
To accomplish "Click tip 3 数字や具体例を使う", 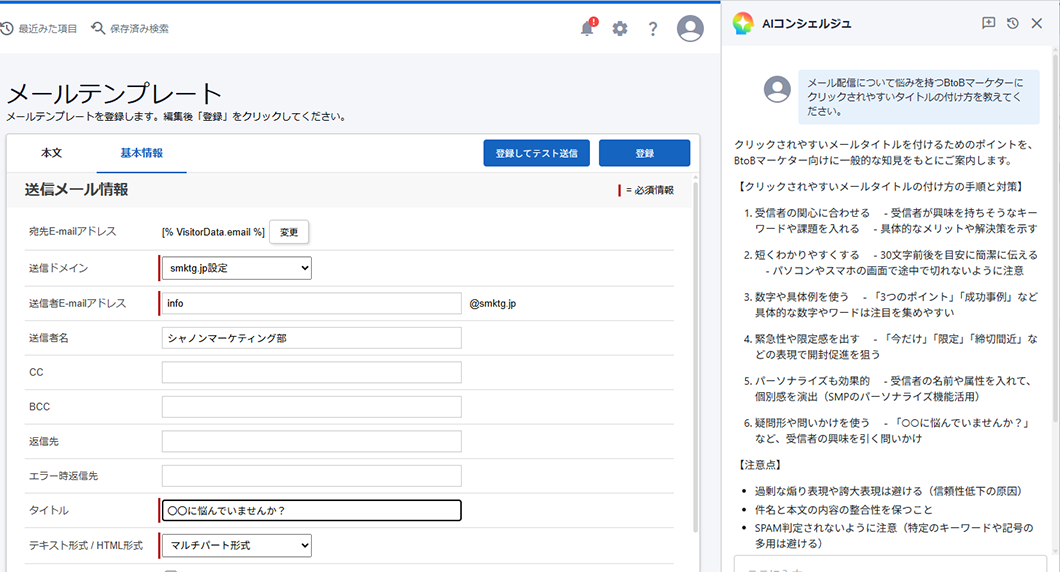I will 890,304.
